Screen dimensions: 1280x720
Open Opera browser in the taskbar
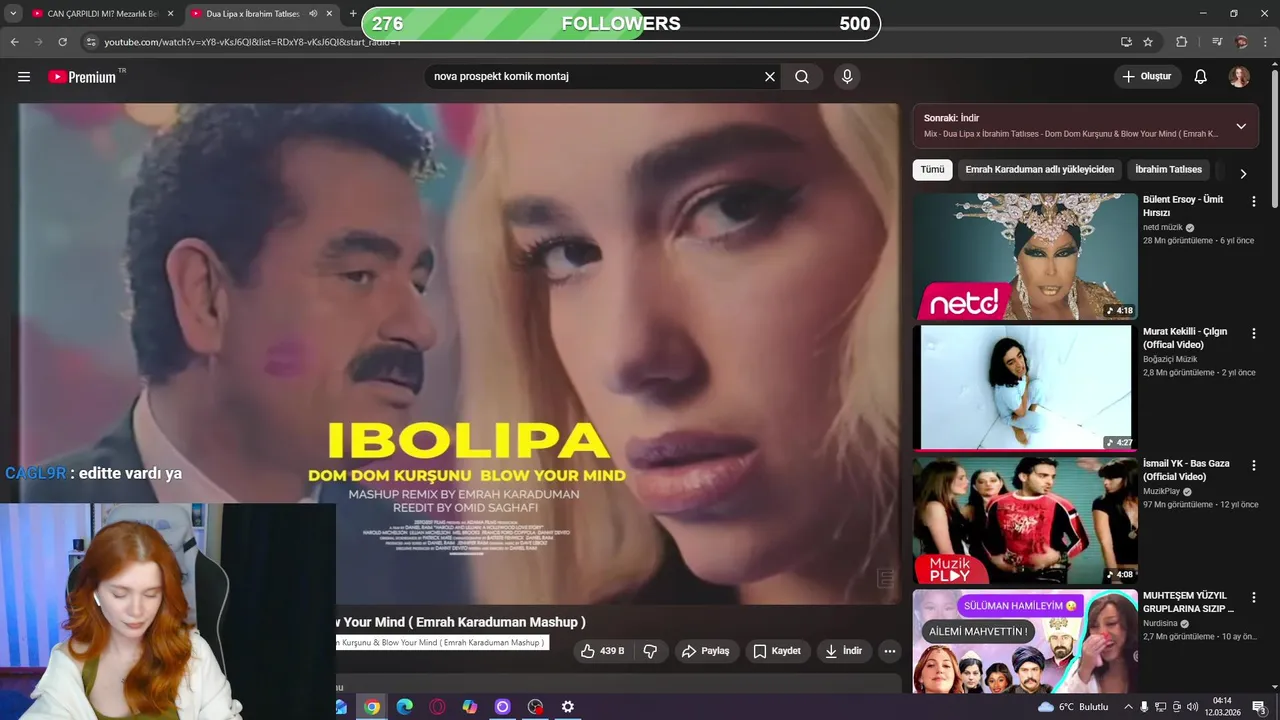pyautogui.click(x=437, y=707)
